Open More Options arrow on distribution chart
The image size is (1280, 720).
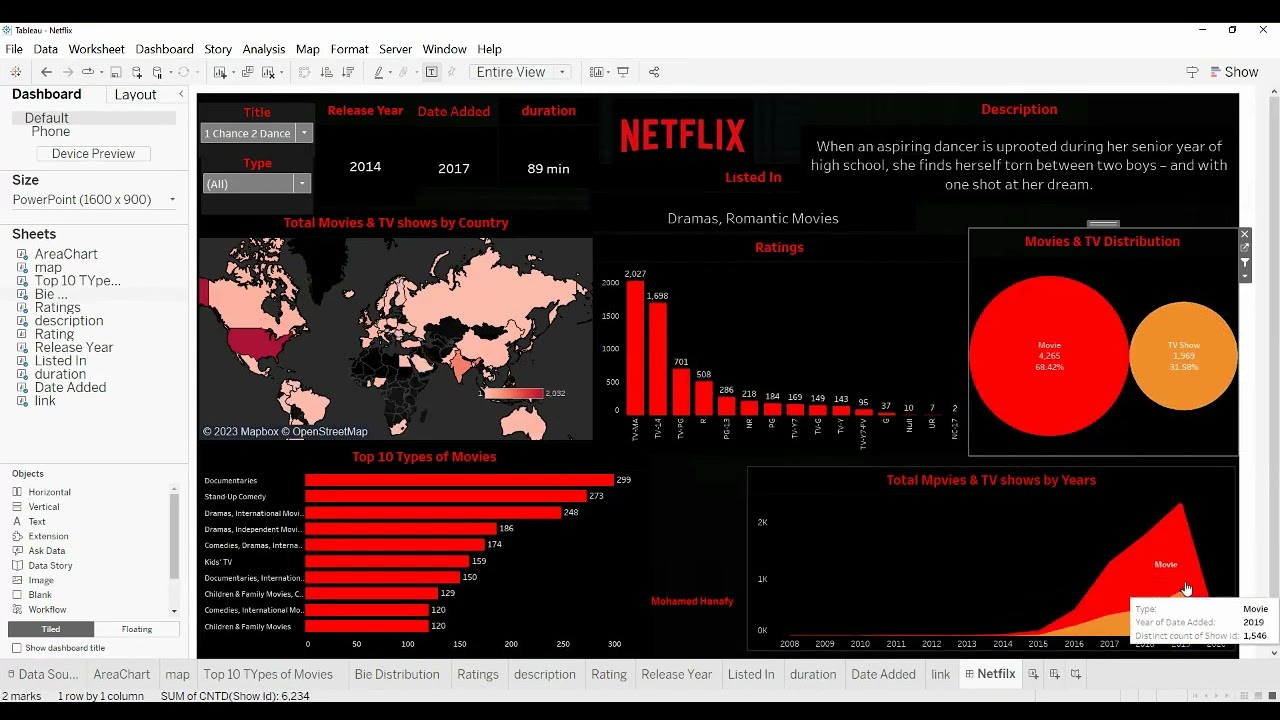[x=1245, y=276]
